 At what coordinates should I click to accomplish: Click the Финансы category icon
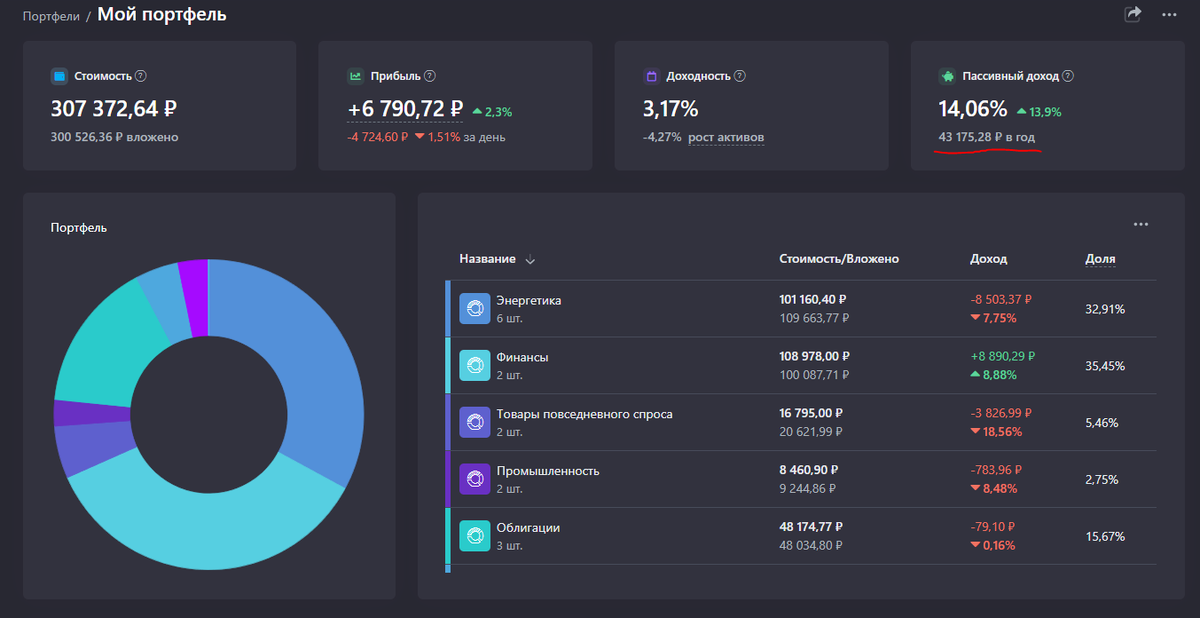(474, 365)
